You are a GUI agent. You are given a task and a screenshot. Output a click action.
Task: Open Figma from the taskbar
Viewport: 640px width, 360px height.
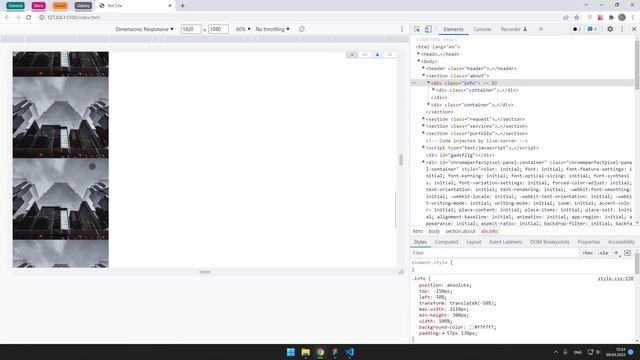(335, 352)
